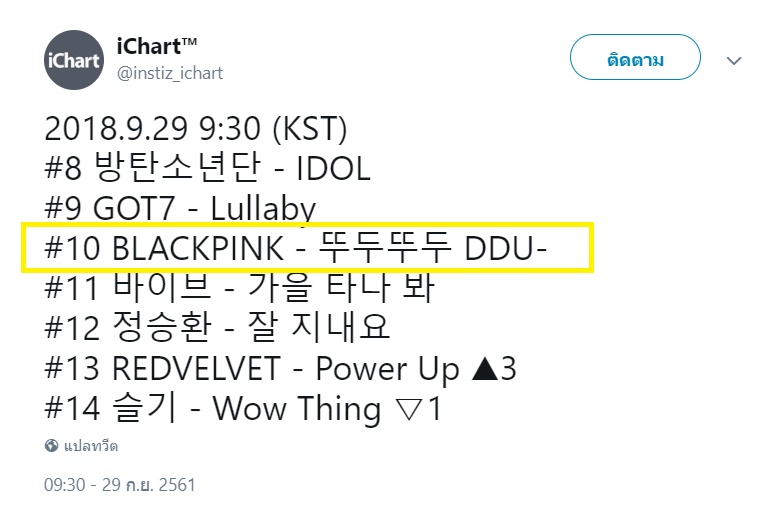The width and height of the screenshot is (777, 509).
Task: Open the iChart™ display name
Action: click(x=157, y=46)
